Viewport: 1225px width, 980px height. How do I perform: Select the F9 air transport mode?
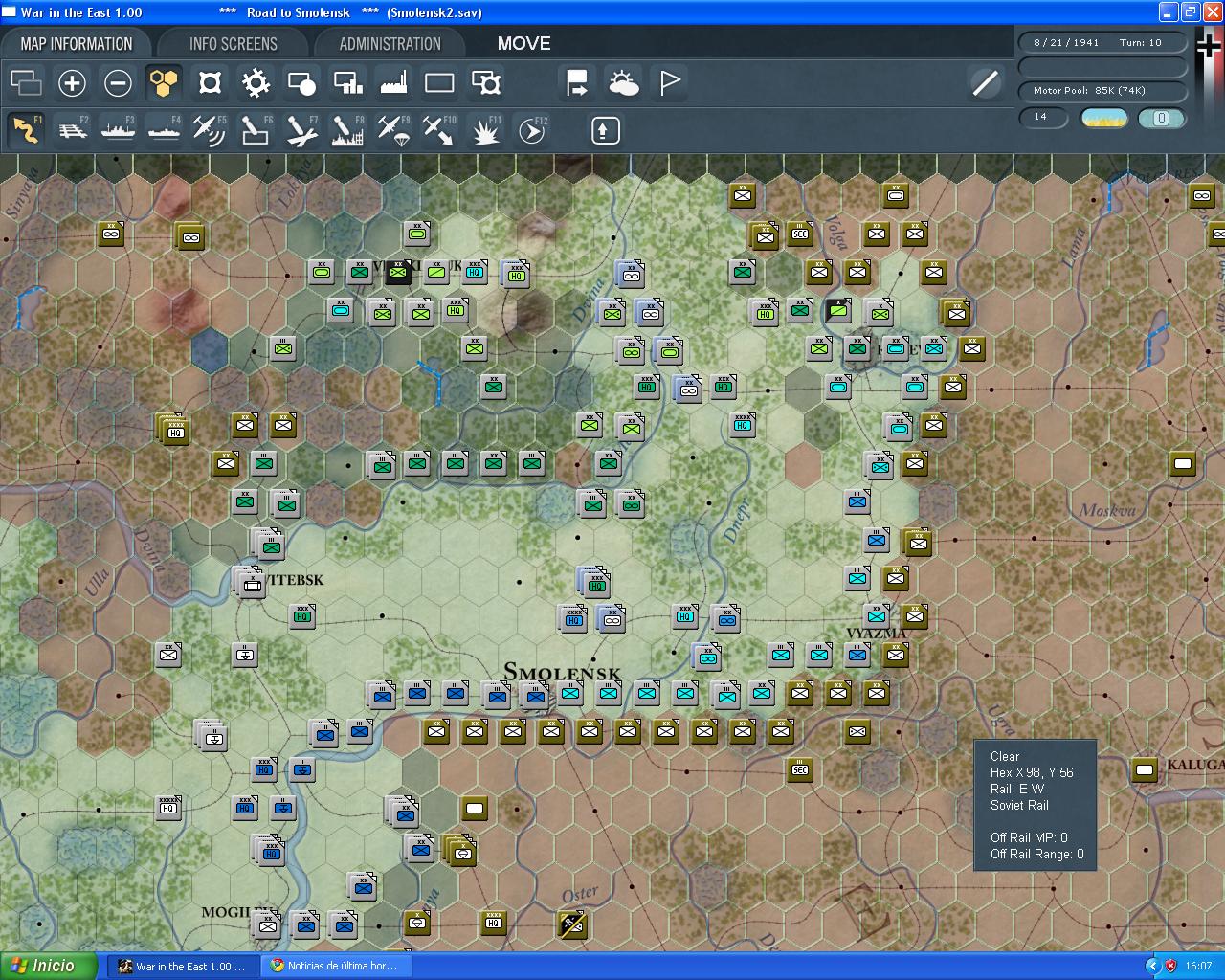coord(393,130)
